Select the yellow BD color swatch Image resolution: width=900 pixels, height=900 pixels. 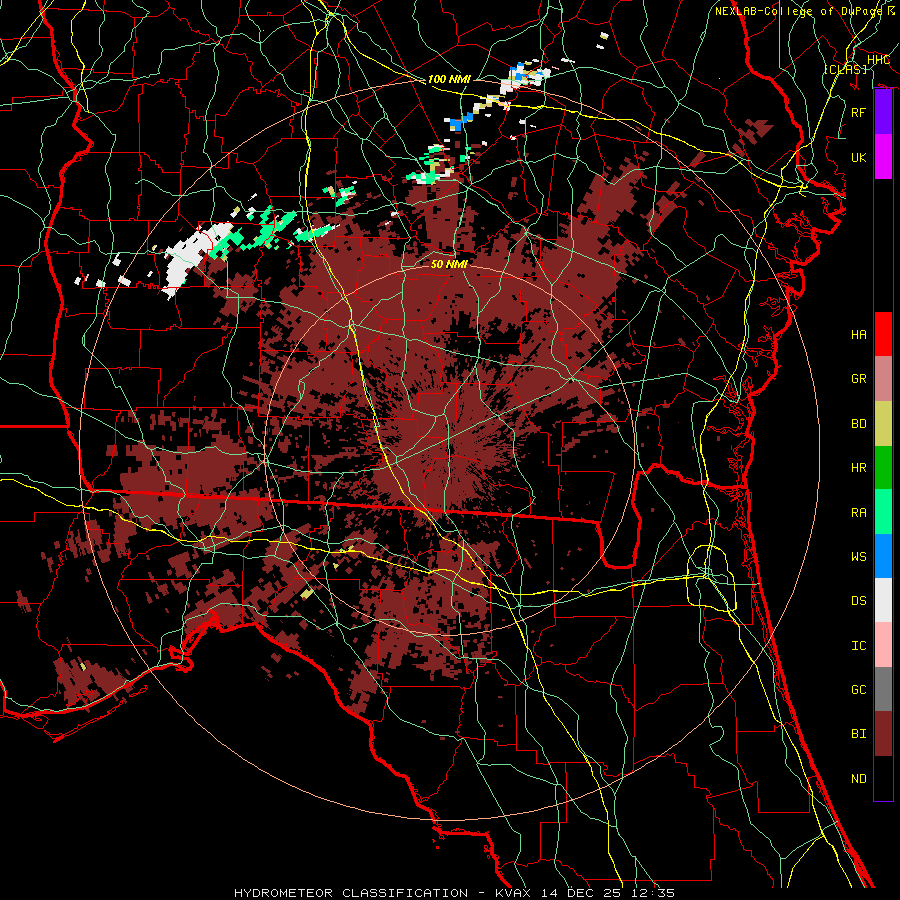point(883,423)
